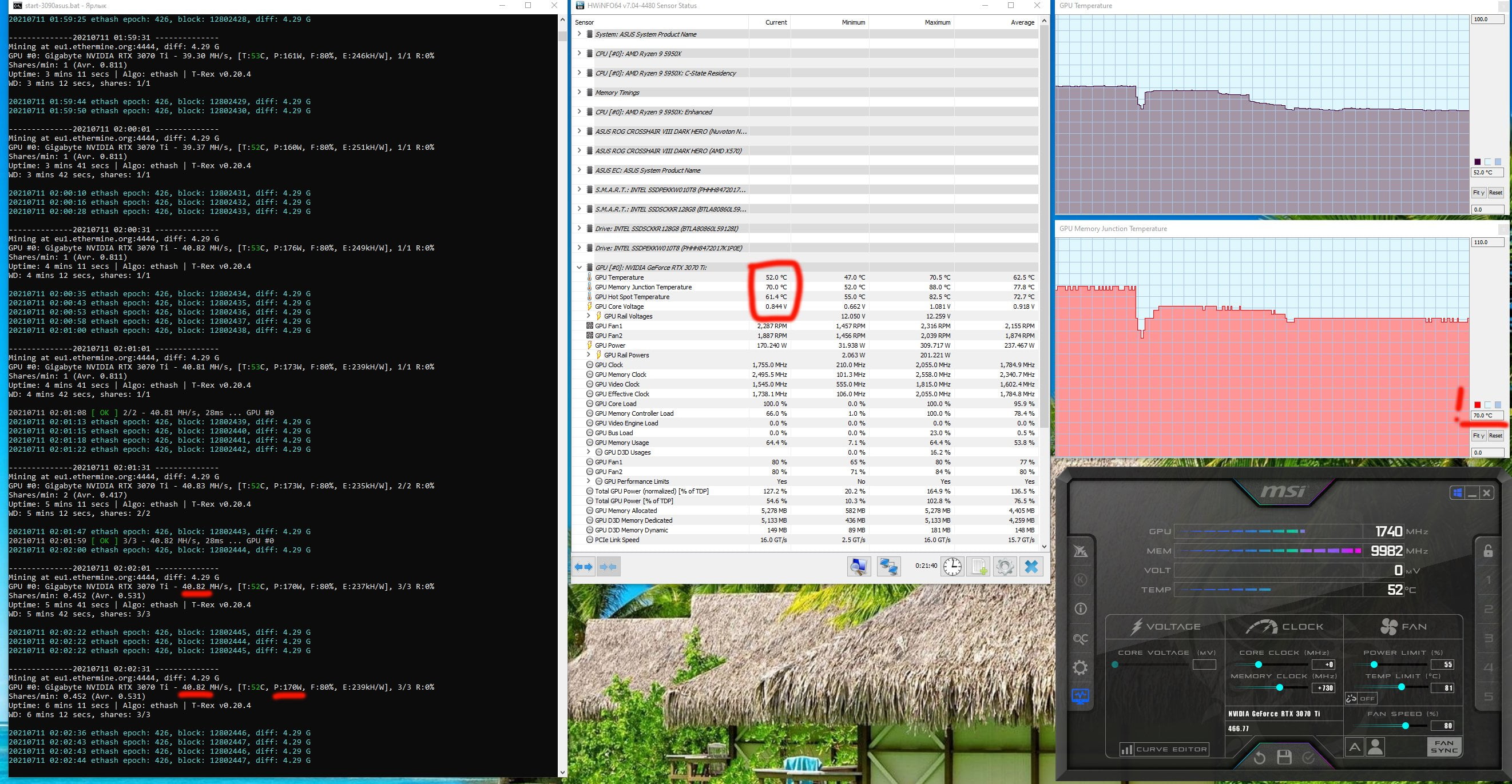Open Afterburner information (i) icon
Viewport: 1512px width, 784px height.
click(1080, 609)
